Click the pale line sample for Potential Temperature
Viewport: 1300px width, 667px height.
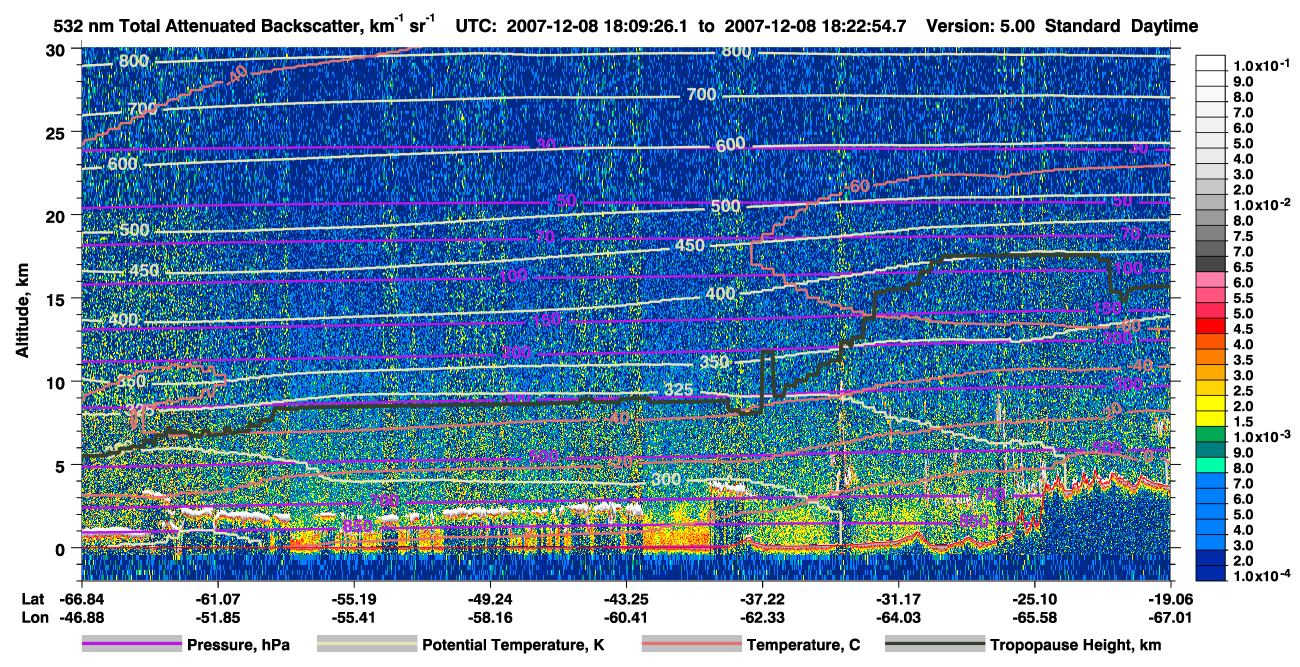(x=366, y=645)
